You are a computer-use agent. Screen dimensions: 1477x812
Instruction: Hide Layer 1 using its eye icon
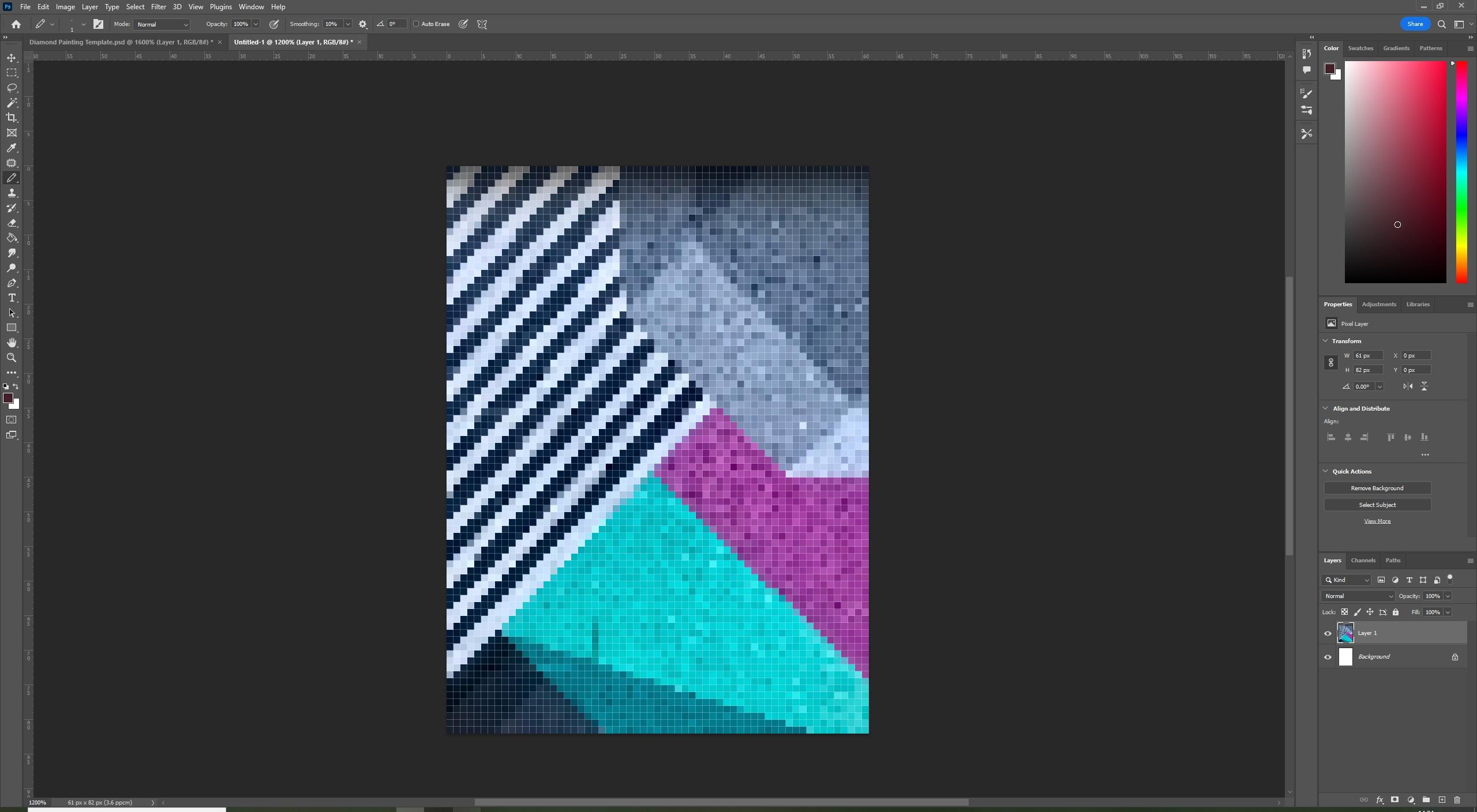(1328, 633)
